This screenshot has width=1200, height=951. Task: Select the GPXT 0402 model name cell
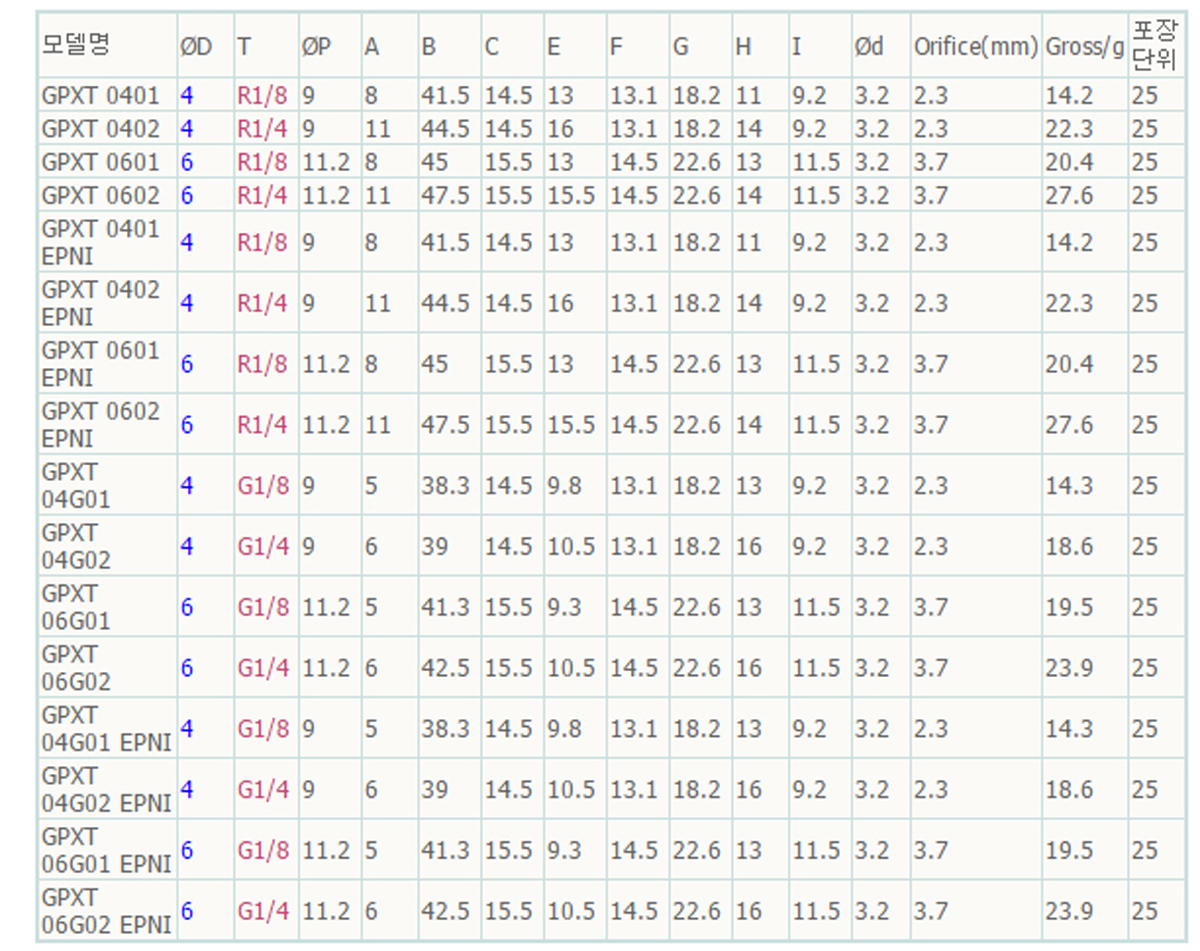tap(100, 129)
